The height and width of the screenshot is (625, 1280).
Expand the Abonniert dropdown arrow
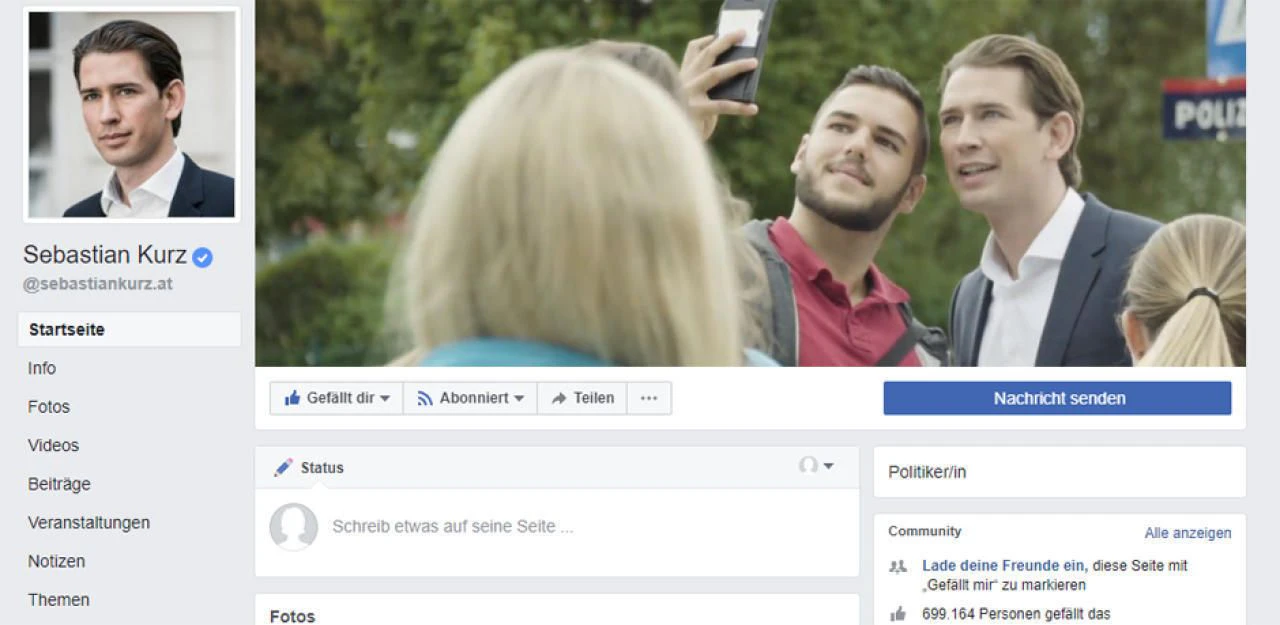click(x=519, y=398)
